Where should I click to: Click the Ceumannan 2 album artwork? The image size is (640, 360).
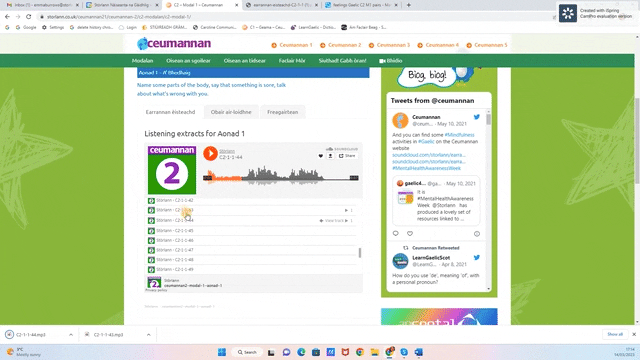coord(172,170)
